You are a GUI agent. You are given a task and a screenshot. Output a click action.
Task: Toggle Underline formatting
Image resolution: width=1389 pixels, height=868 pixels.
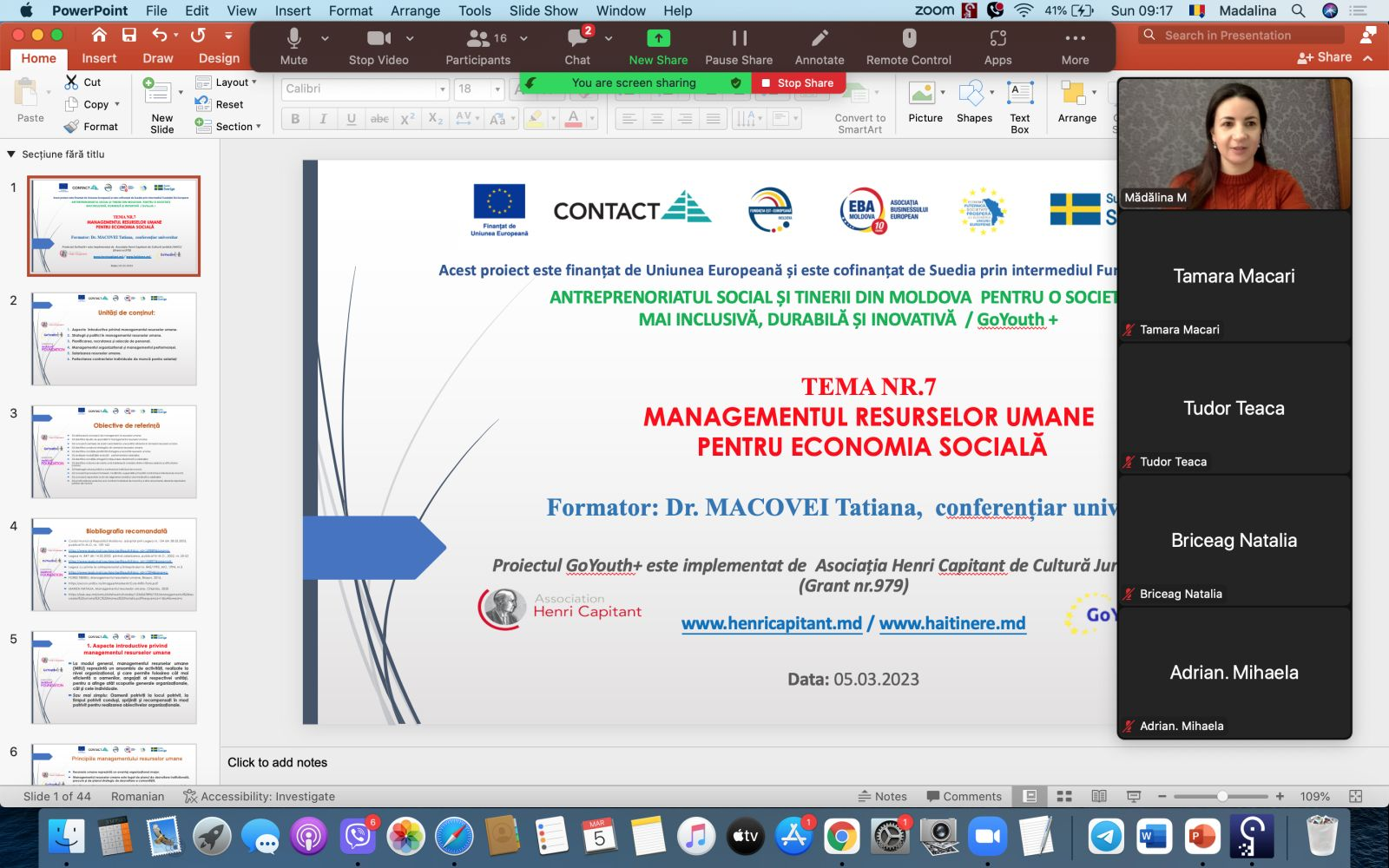[x=351, y=119]
